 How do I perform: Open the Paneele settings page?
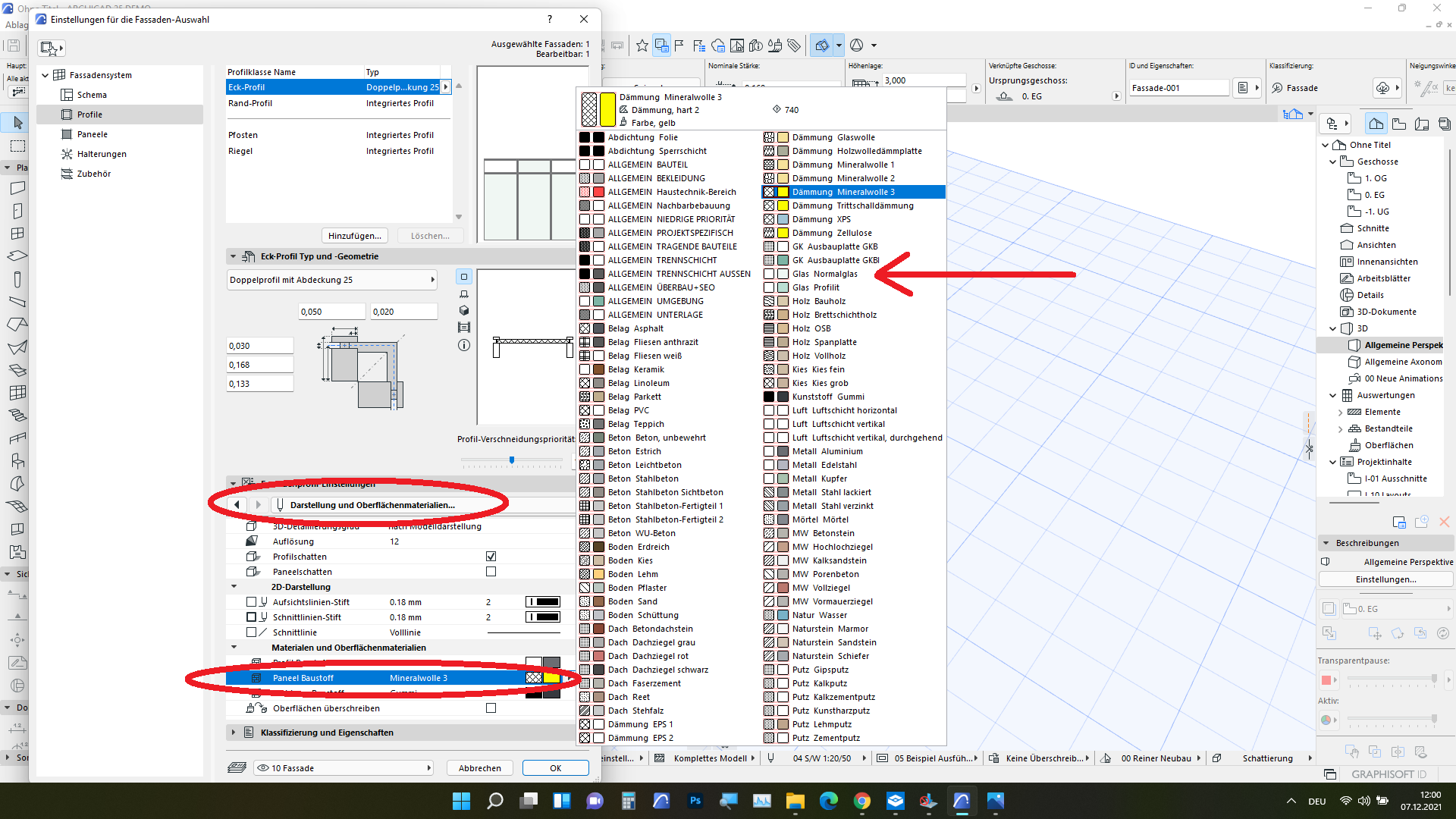[93, 134]
